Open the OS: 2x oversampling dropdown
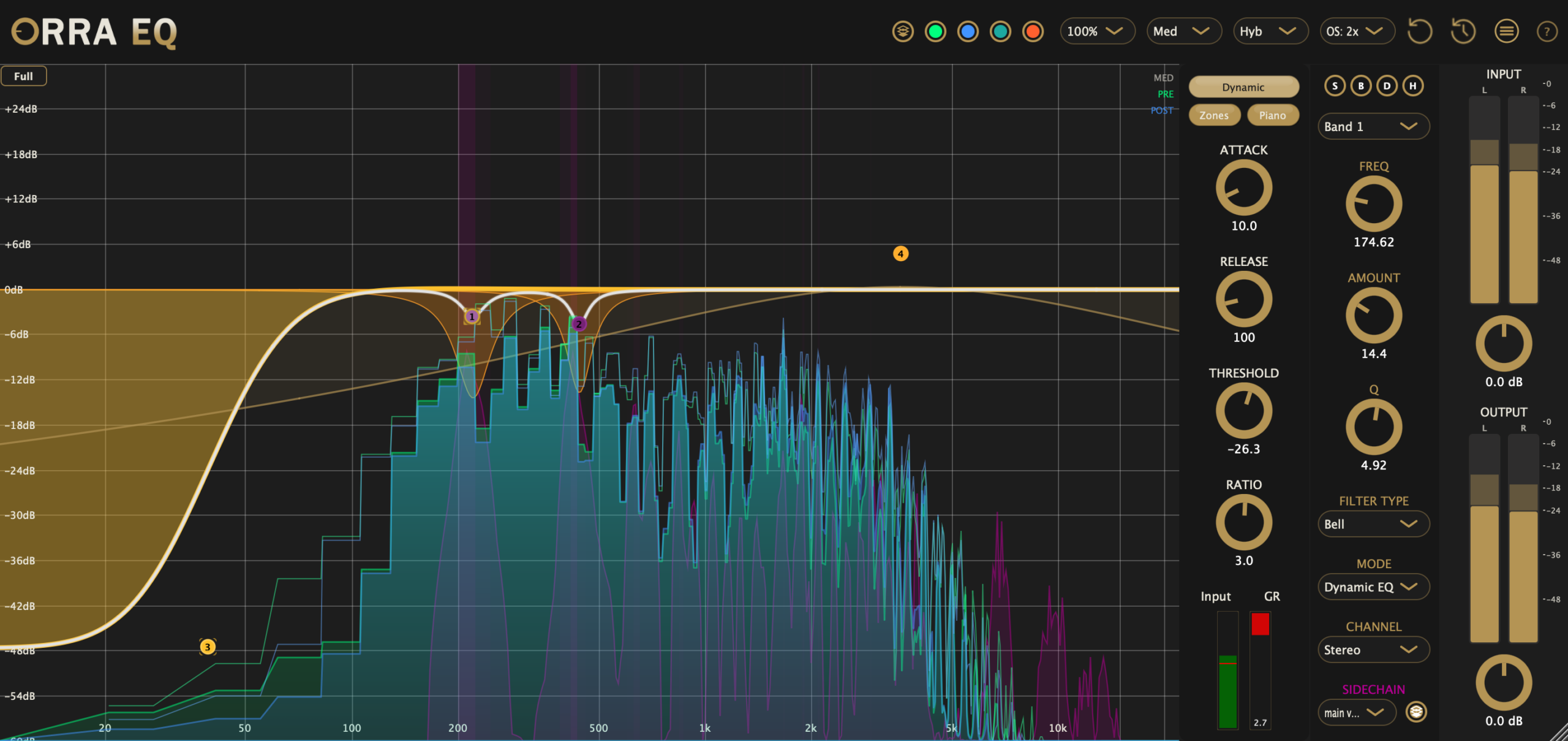 click(x=1357, y=31)
